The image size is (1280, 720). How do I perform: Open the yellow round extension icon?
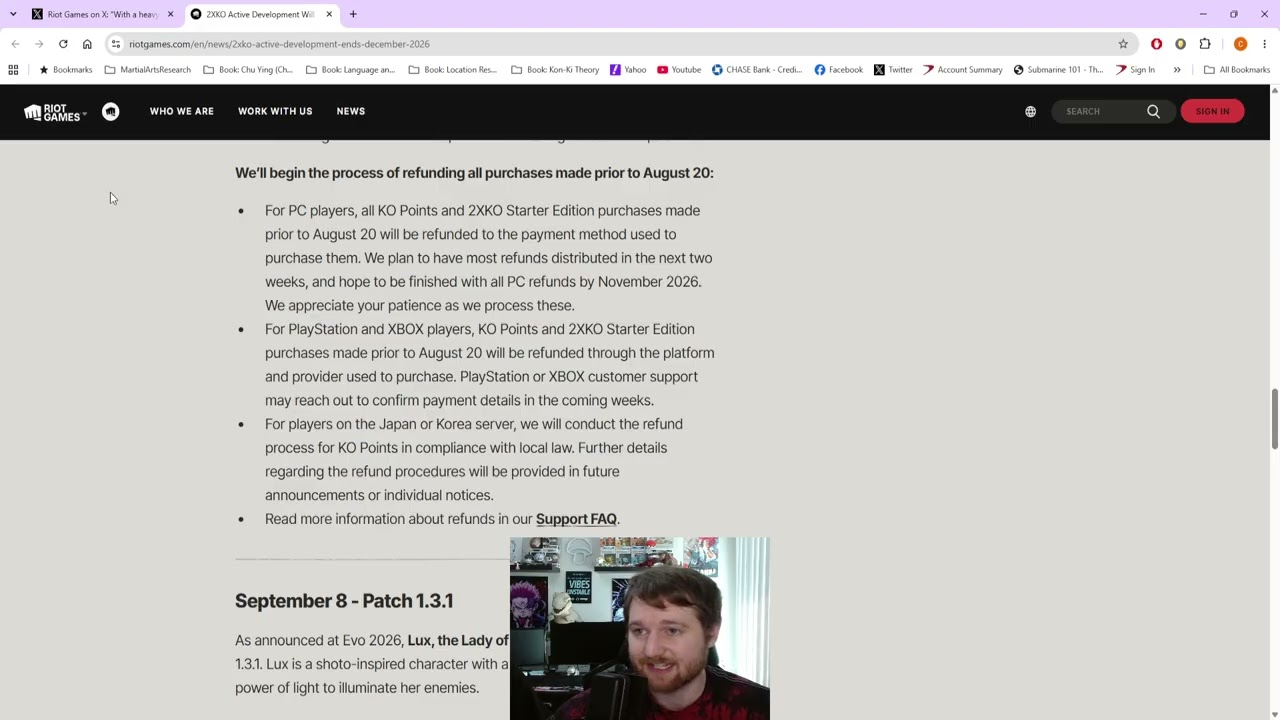pos(1180,44)
